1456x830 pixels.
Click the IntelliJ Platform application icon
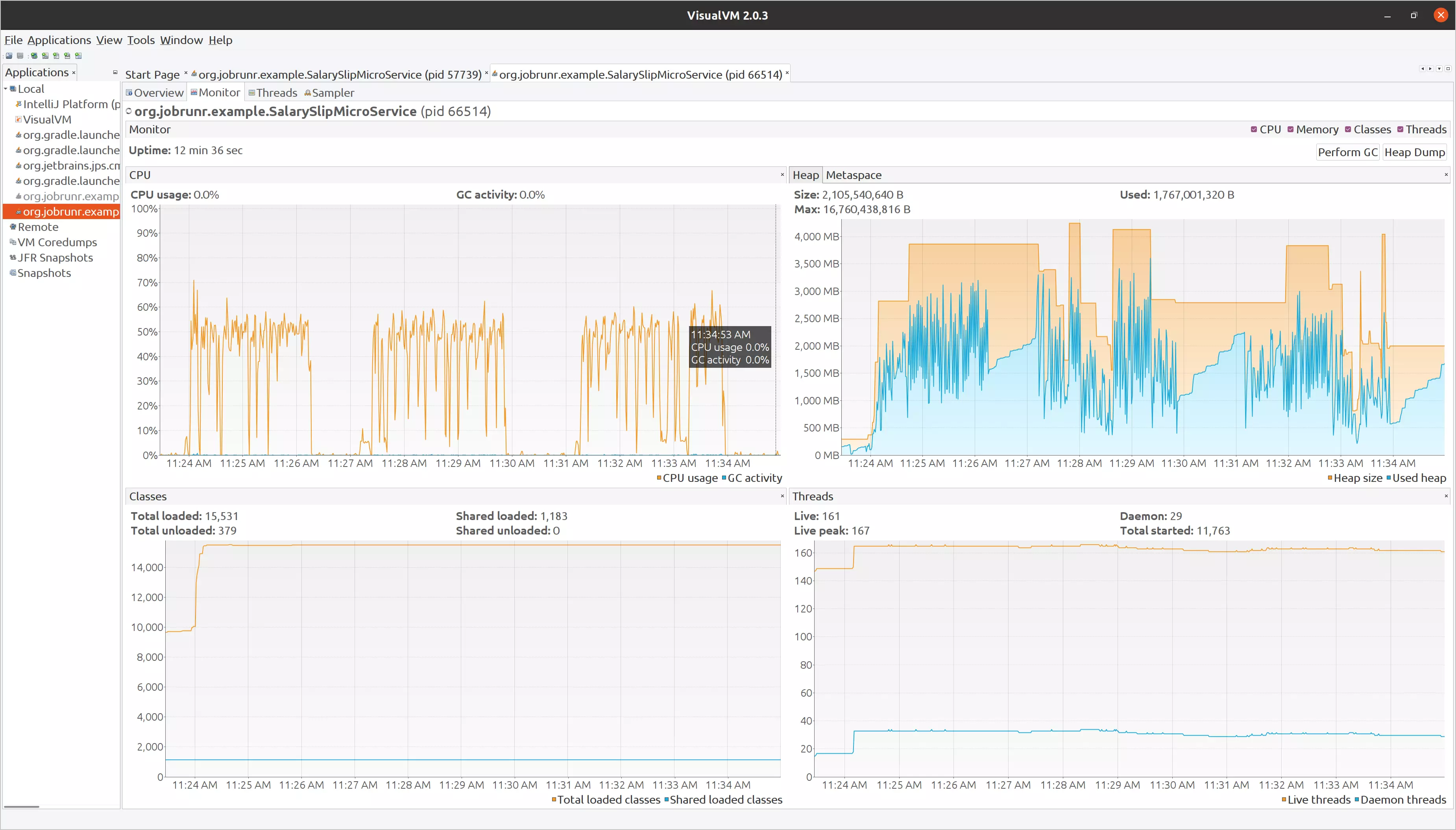tap(19, 104)
